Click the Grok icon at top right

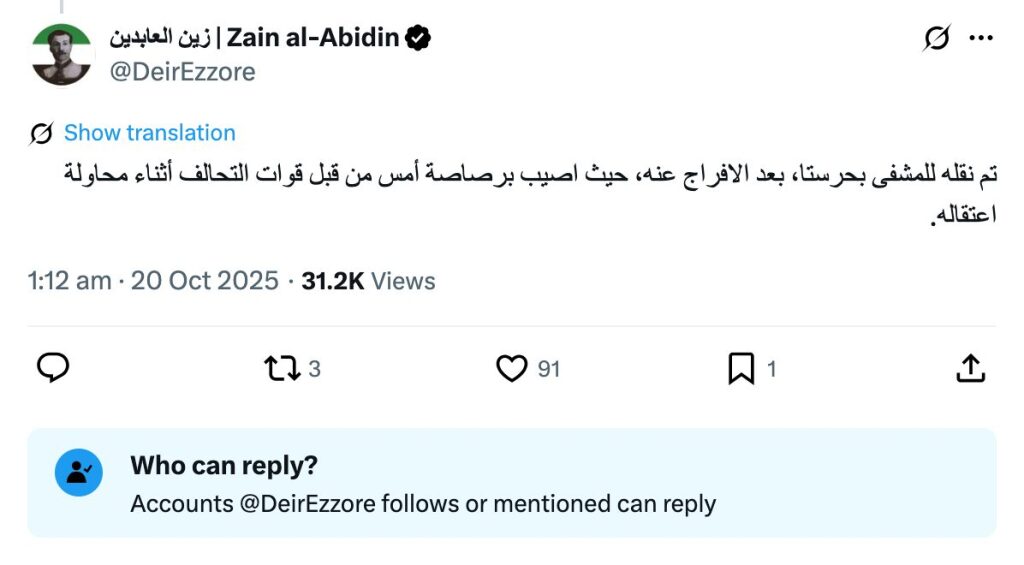(x=936, y=39)
